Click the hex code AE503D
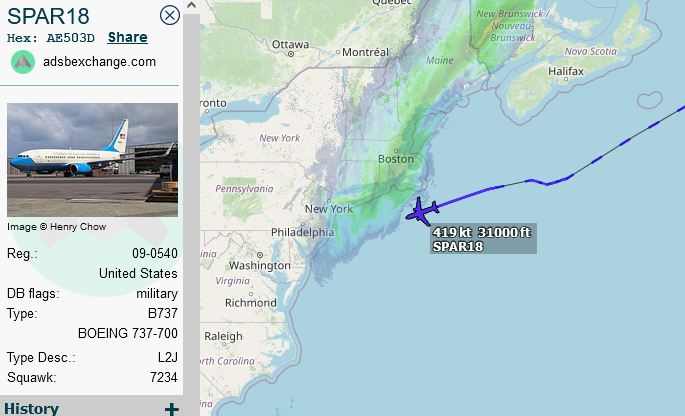 (x=71, y=38)
